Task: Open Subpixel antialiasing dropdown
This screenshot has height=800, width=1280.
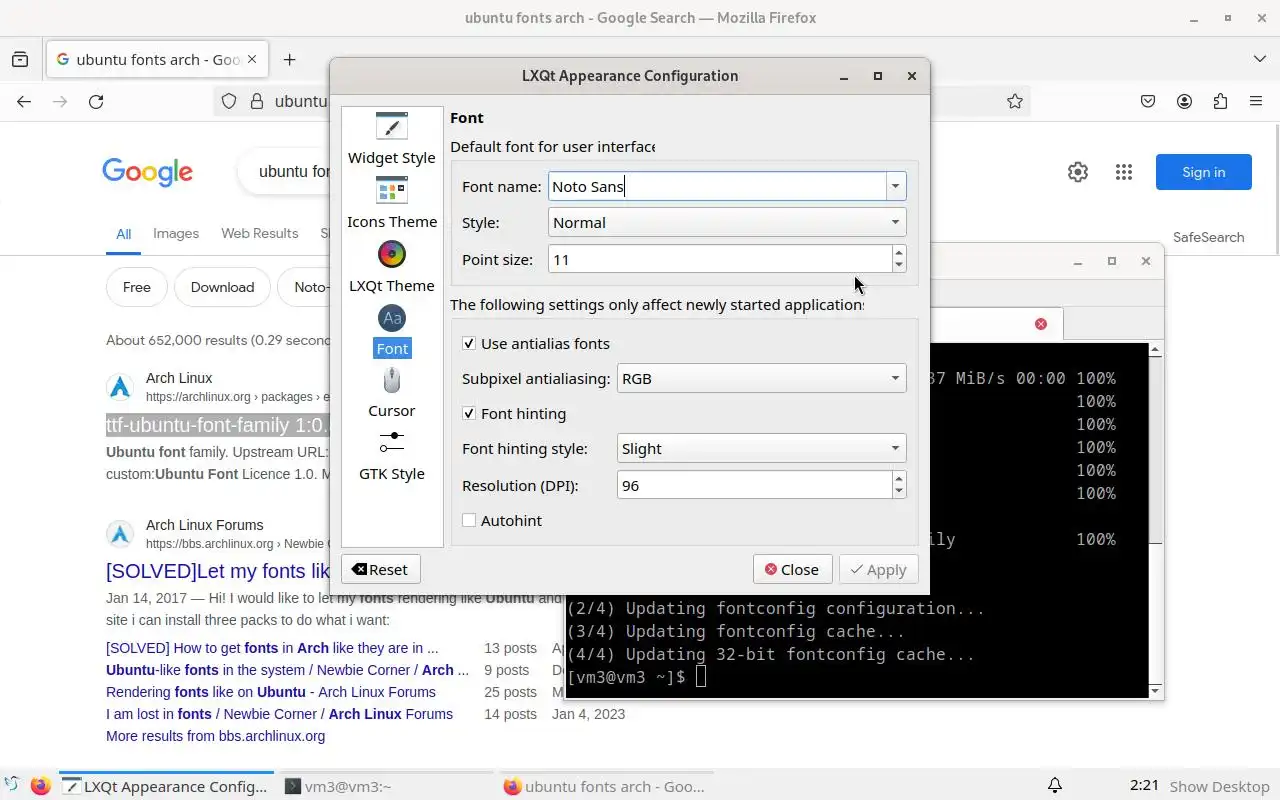Action: 762,378
